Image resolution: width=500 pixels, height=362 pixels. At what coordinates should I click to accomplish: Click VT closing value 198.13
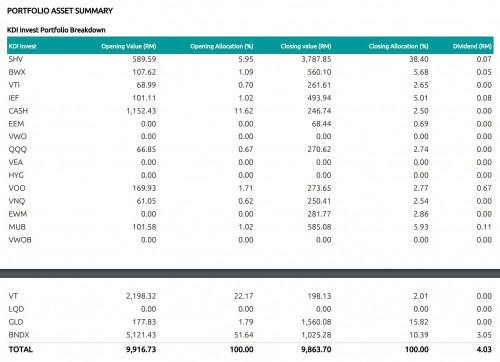point(319,296)
